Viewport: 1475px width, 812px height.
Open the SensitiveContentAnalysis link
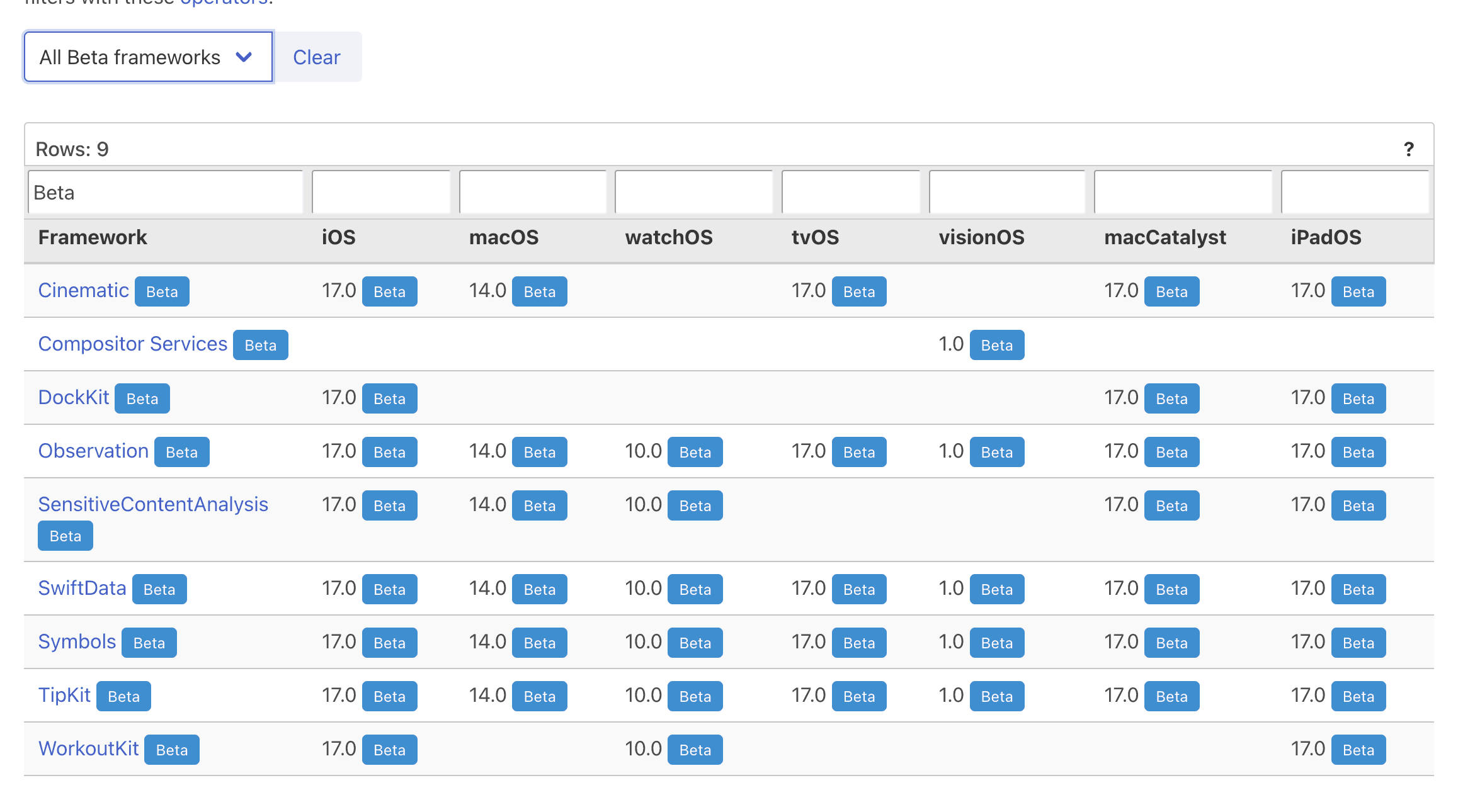click(x=153, y=504)
